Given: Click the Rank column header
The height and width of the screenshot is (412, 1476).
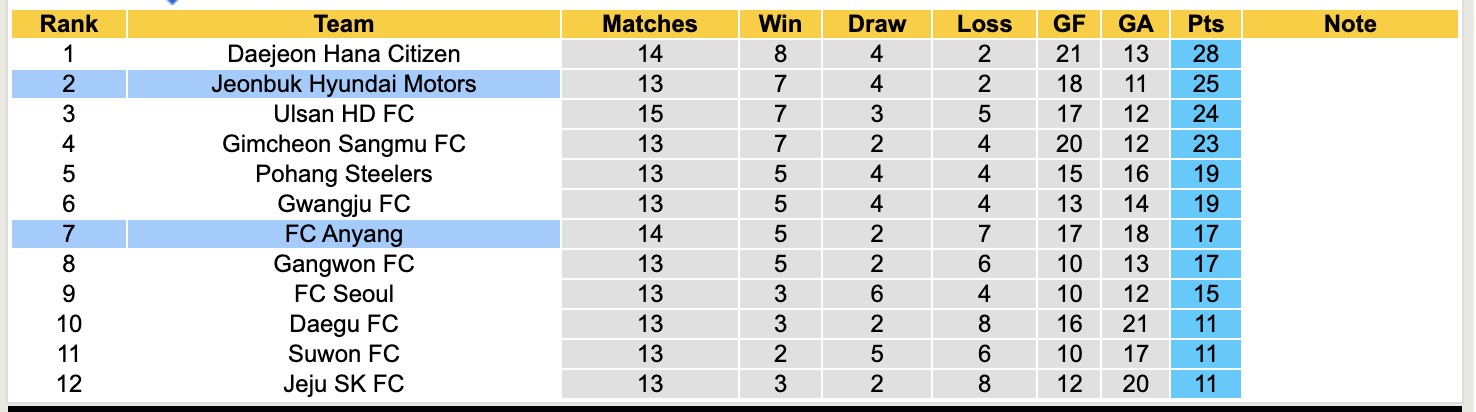Looking at the screenshot, I should 68,24.
